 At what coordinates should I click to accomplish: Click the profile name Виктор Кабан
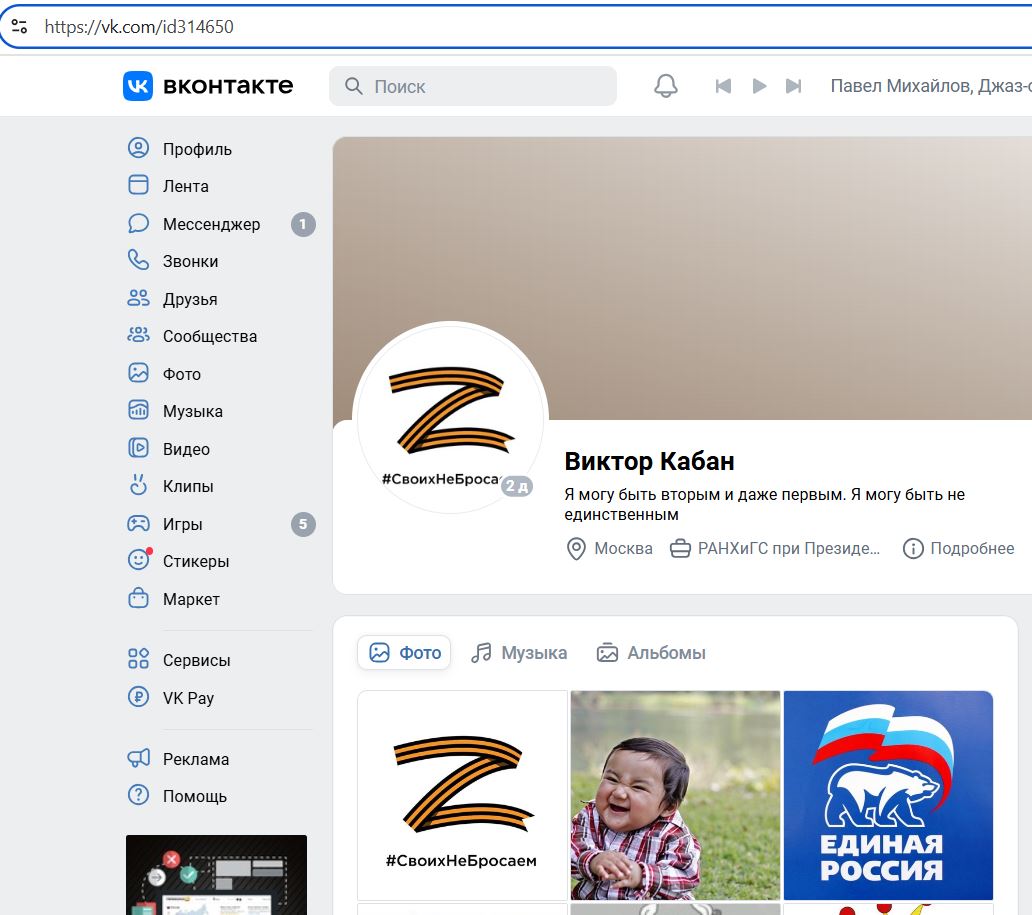649,461
